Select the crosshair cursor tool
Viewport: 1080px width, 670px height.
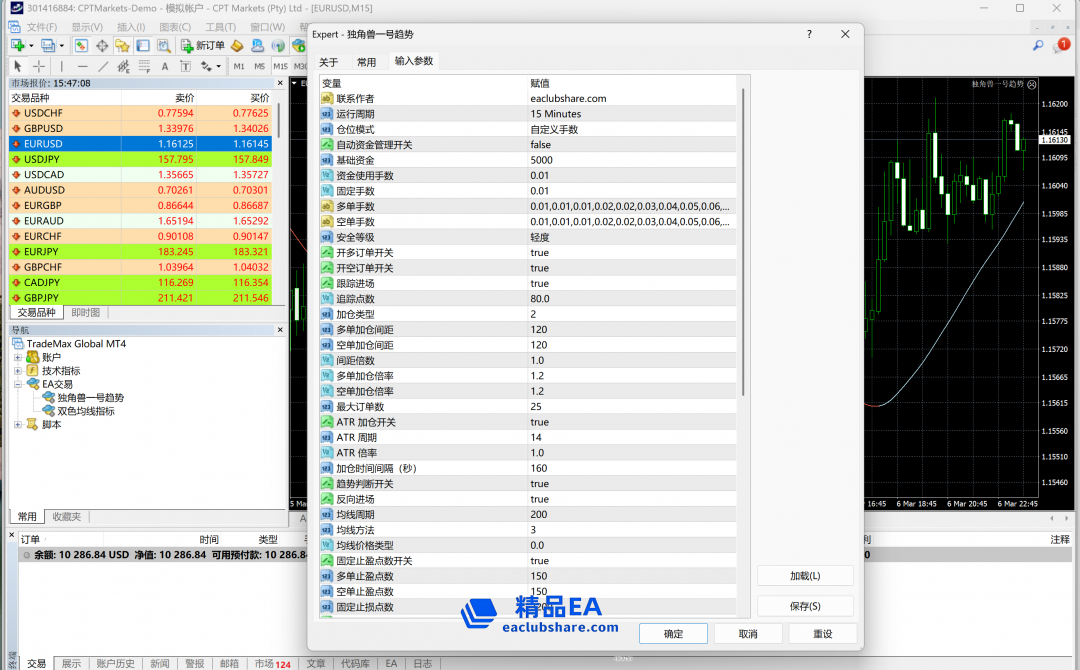click(x=39, y=66)
